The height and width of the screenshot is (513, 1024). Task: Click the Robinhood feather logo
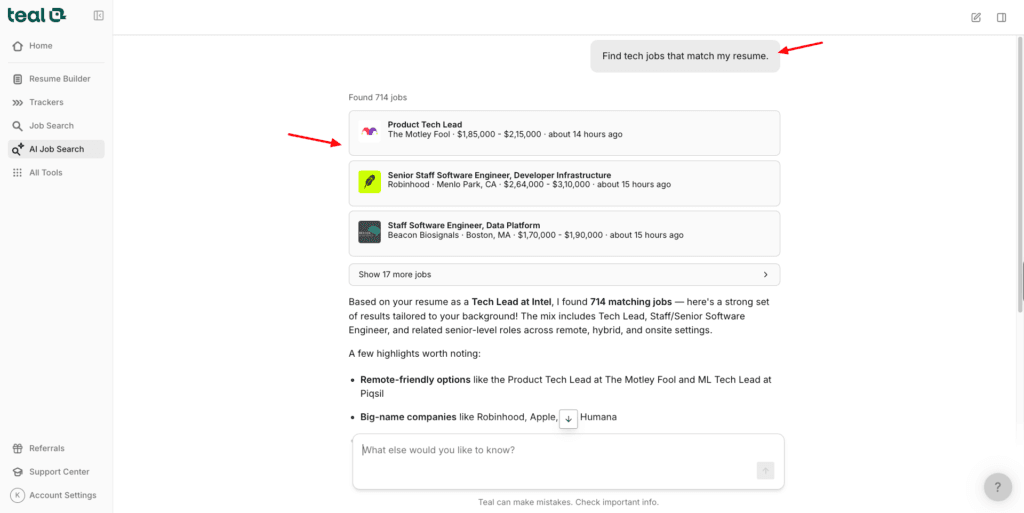[x=370, y=181]
